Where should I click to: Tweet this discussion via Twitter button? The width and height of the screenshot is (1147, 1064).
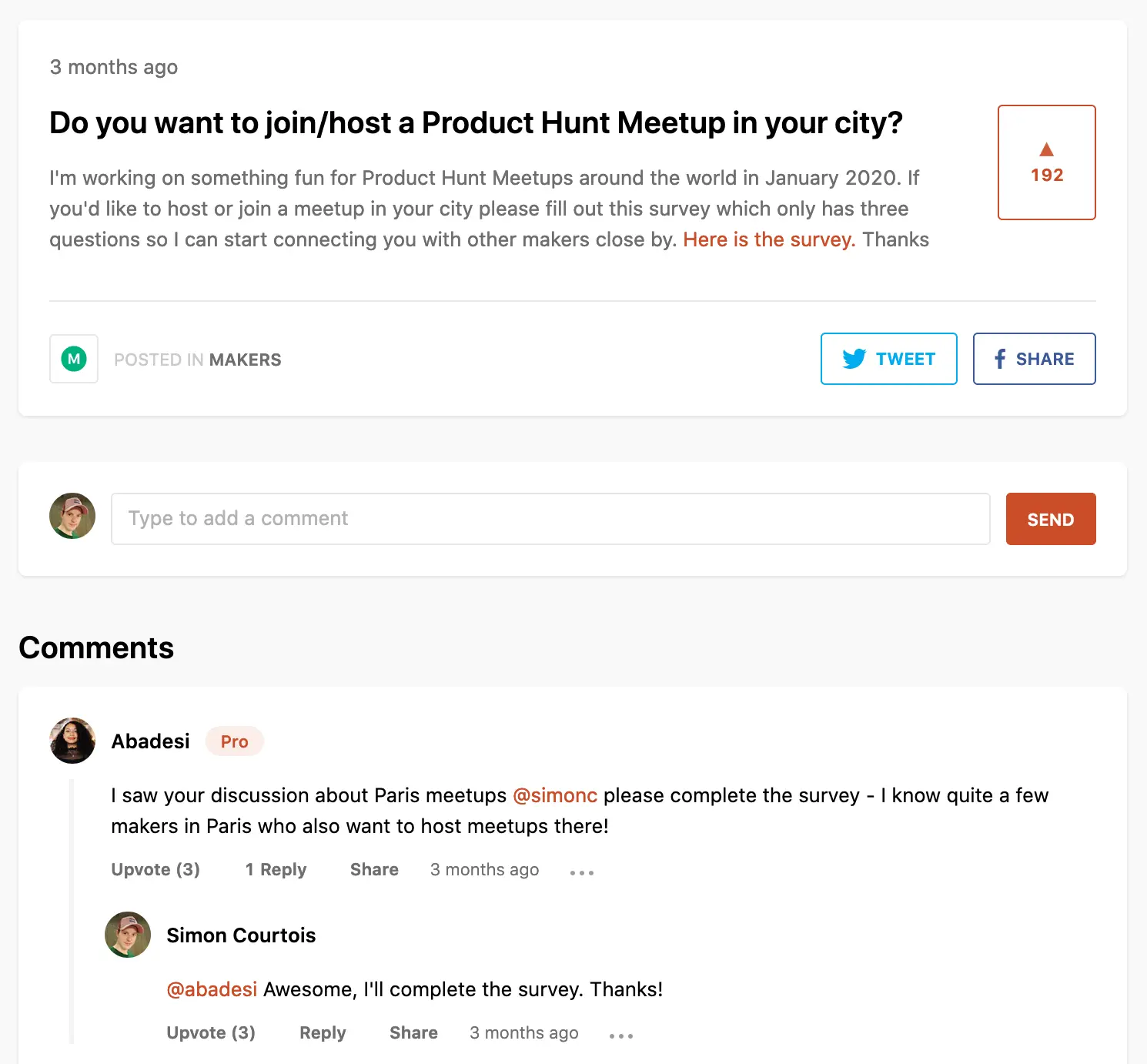pyautogui.click(x=888, y=359)
